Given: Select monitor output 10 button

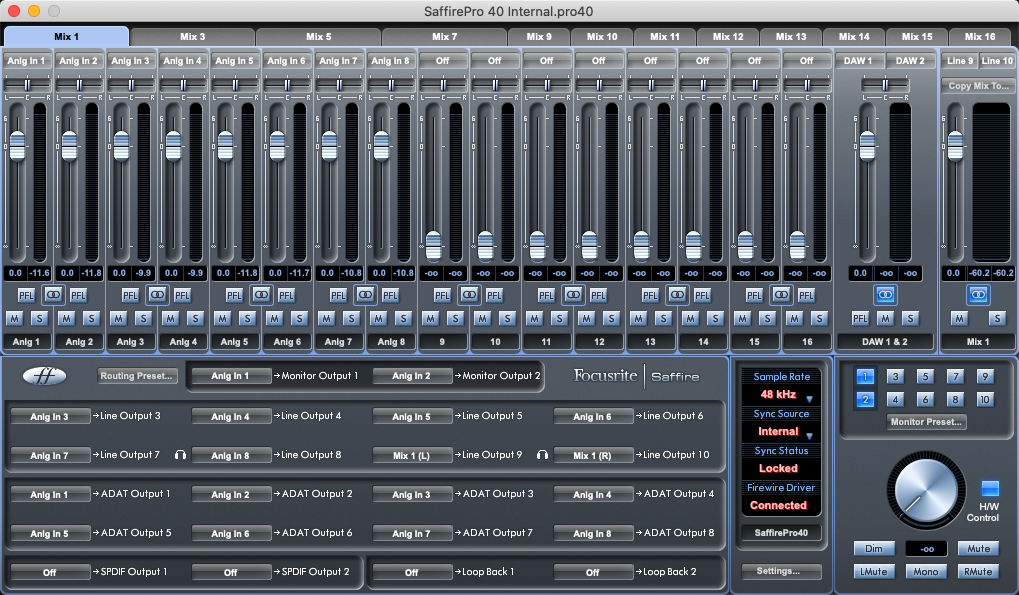Looking at the screenshot, I should point(985,399).
